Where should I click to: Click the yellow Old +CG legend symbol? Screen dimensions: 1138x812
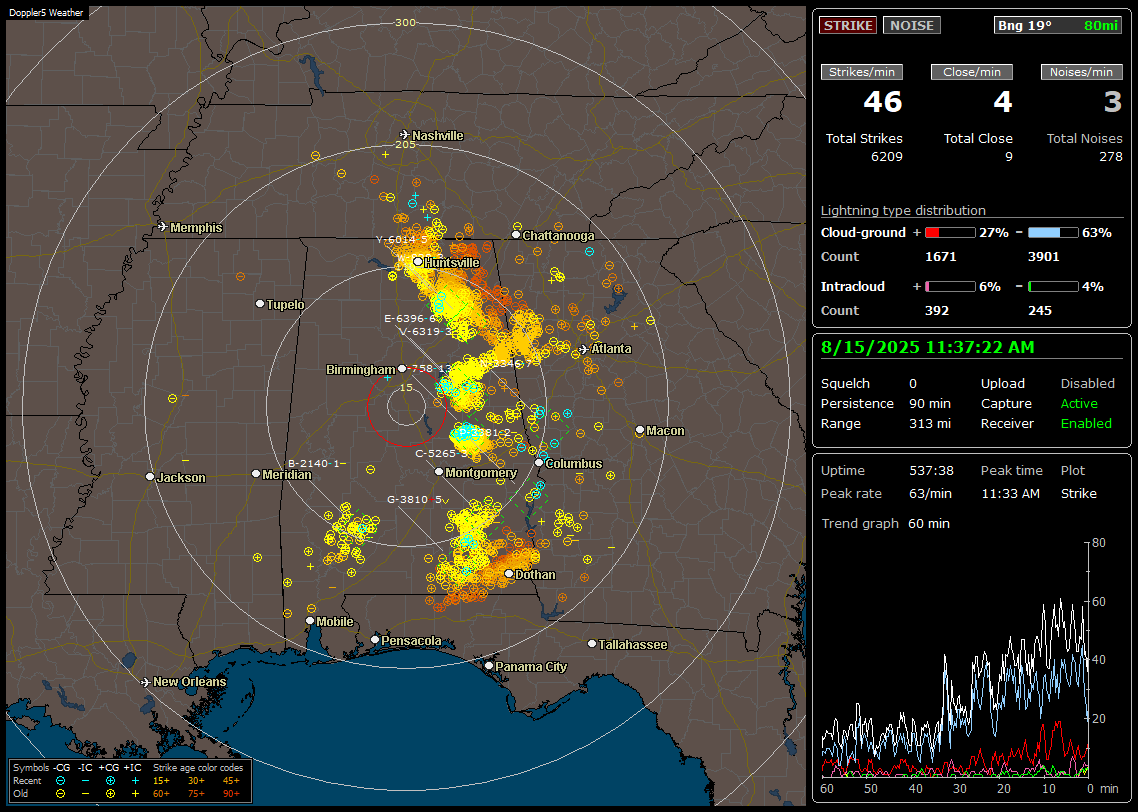pos(110,794)
